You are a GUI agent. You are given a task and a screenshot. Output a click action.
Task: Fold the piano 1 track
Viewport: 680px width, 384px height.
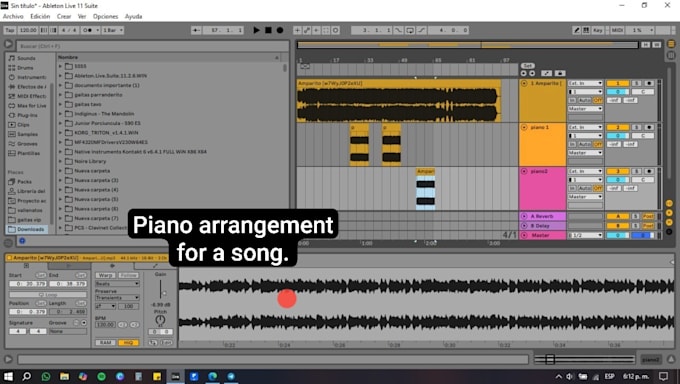(x=524, y=128)
